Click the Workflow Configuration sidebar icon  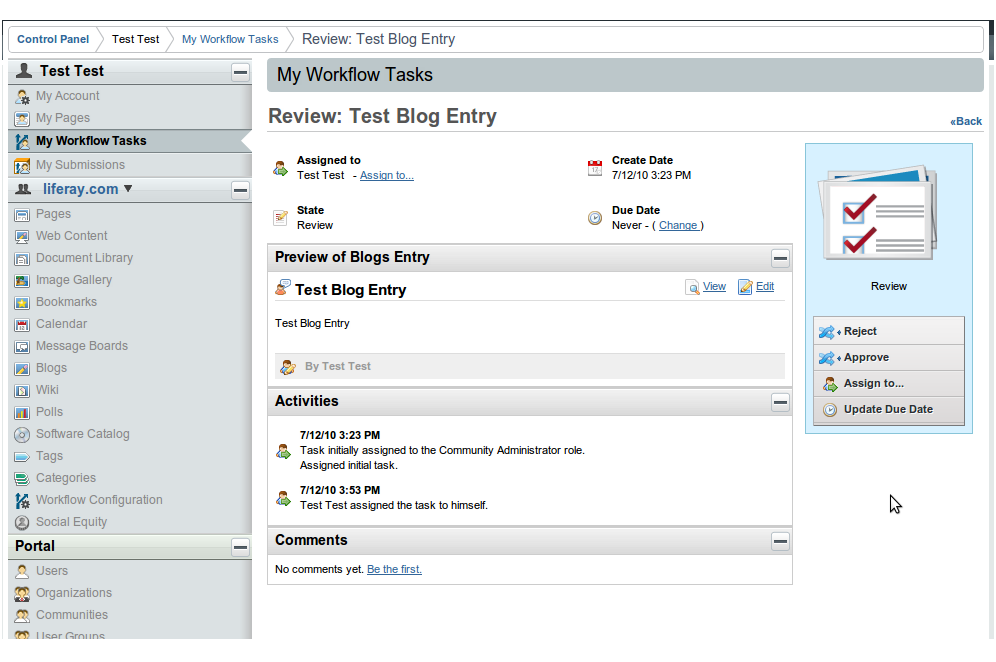click(22, 500)
